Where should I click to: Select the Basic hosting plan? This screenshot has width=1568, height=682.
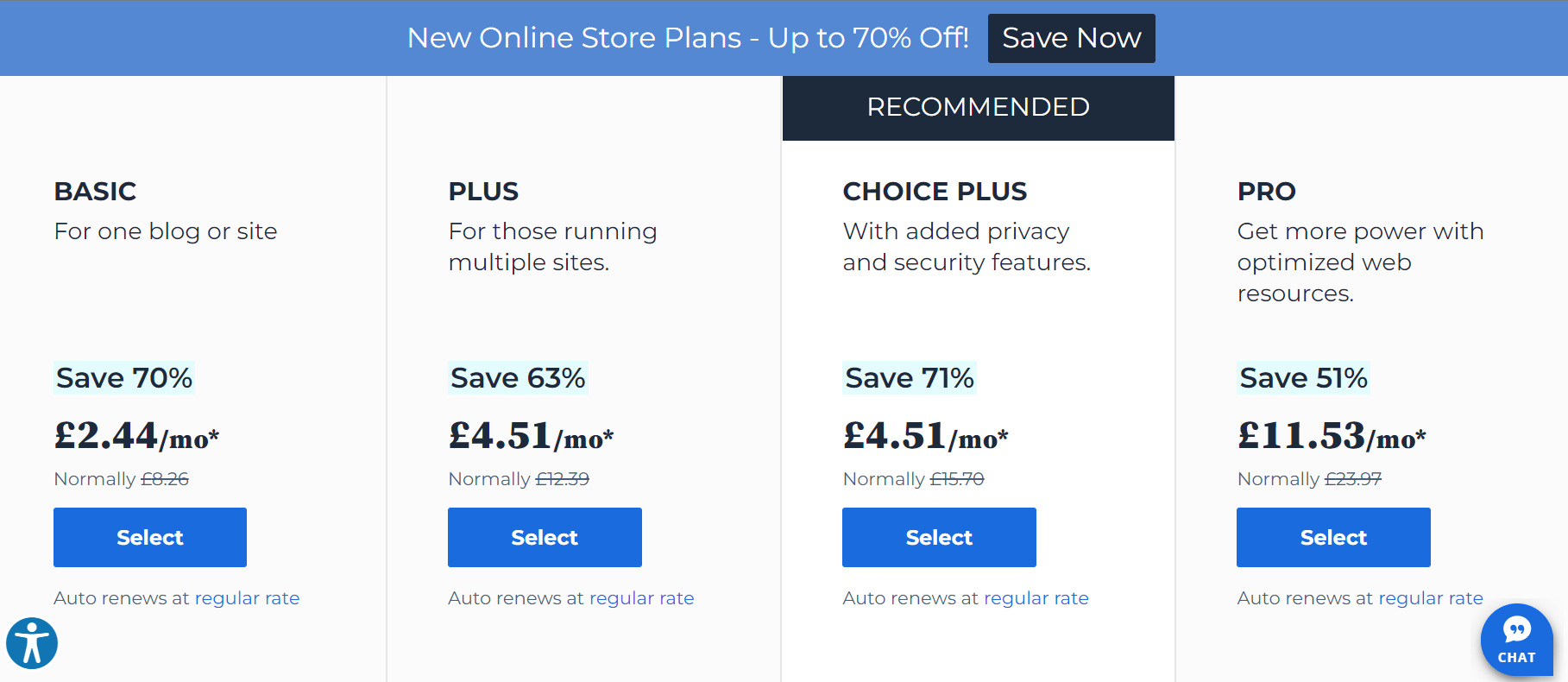pyautogui.click(x=150, y=537)
